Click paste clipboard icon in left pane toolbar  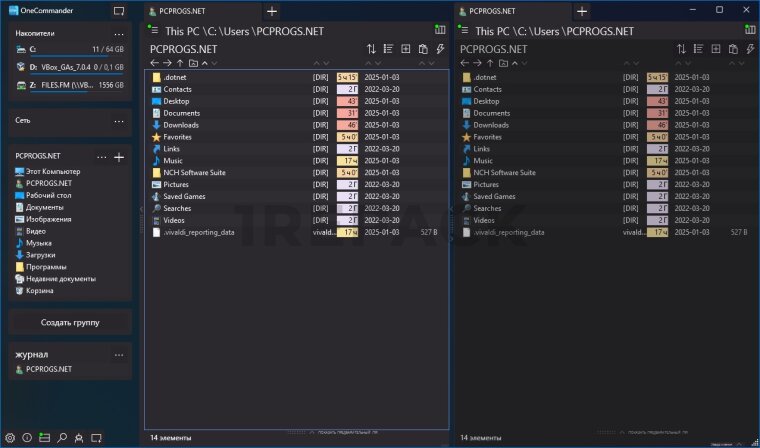pos(423,48)
